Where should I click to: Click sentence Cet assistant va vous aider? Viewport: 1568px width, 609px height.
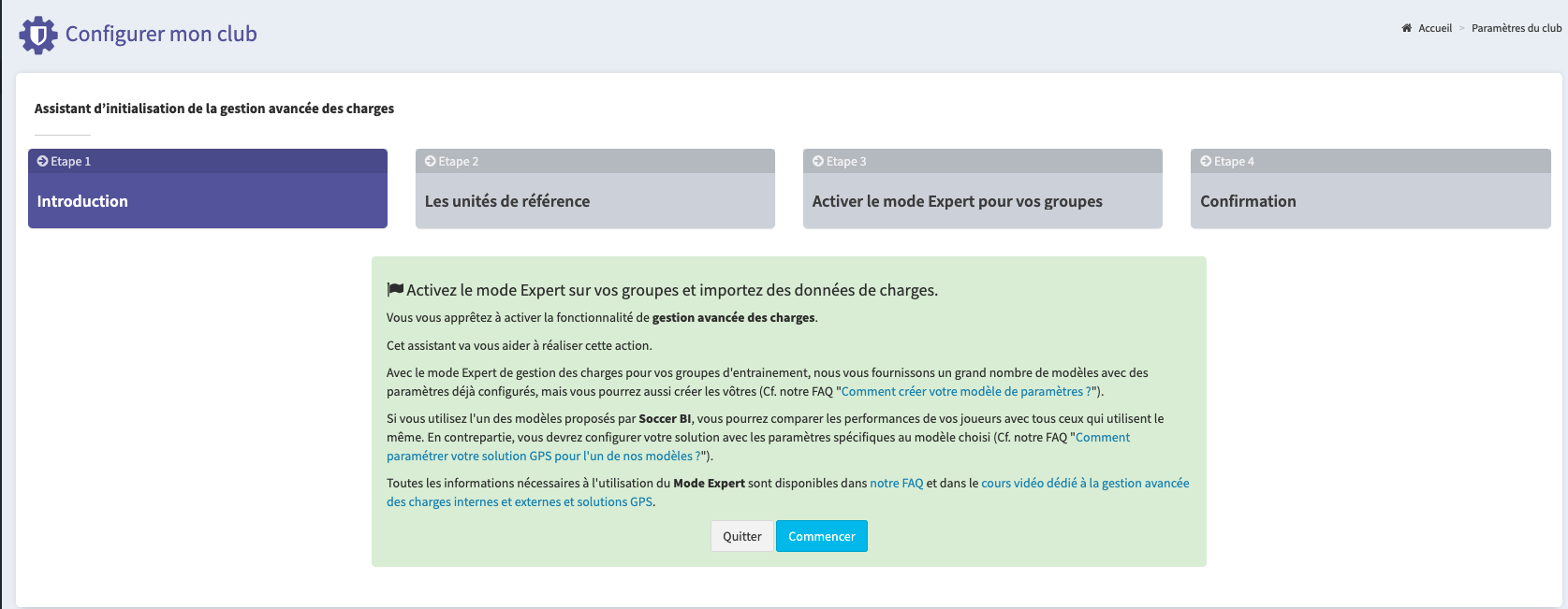point(519,345)
